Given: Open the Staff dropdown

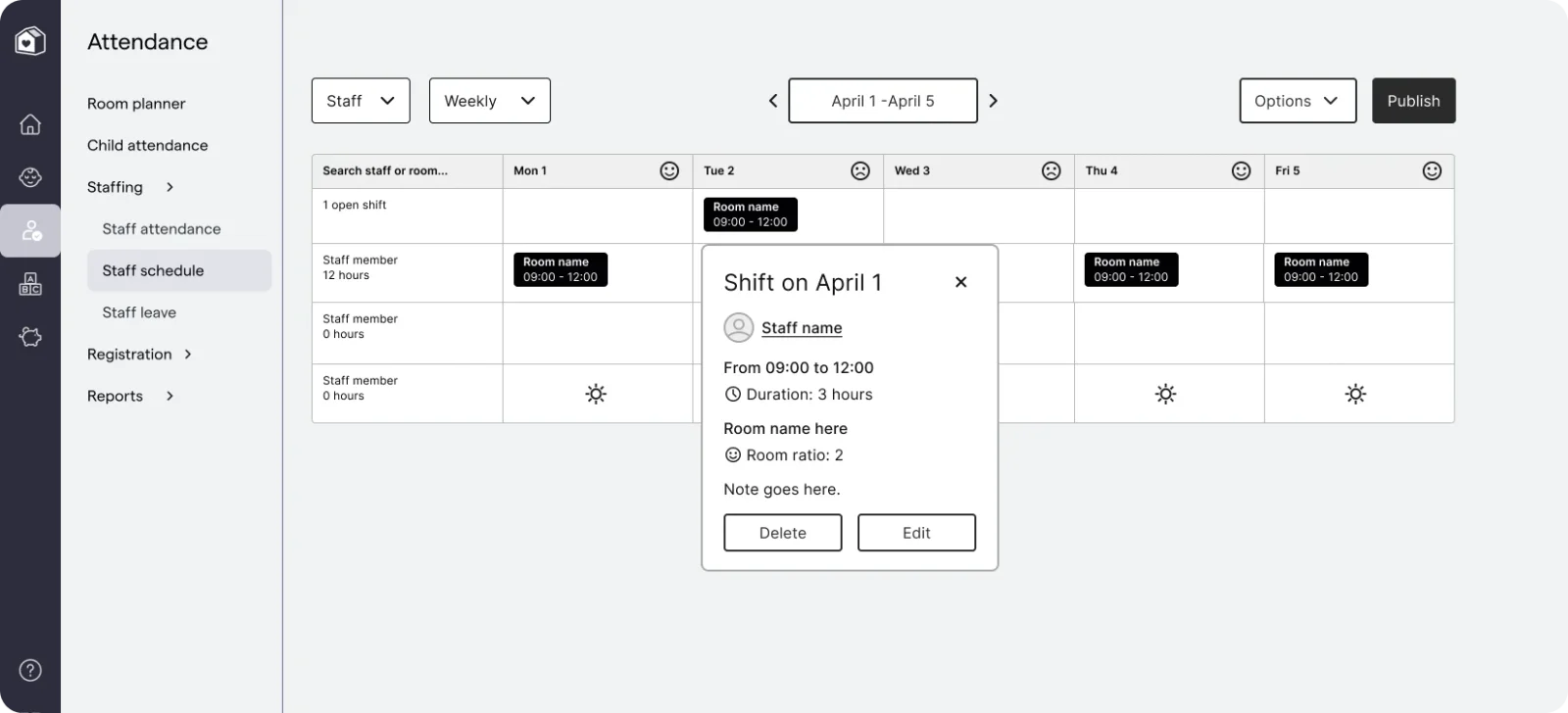Looking at the screenshot, I should [x=361, y=101].
